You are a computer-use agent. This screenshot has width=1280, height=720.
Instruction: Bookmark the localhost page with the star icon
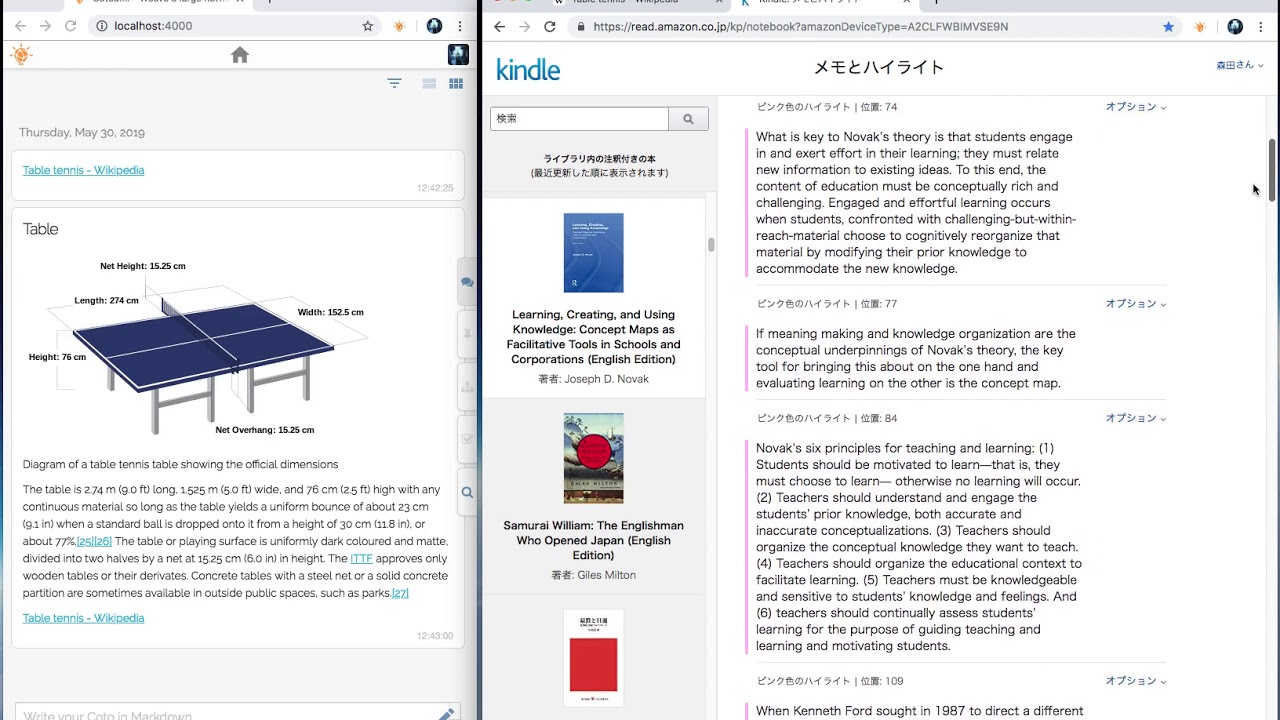(368, 26)
